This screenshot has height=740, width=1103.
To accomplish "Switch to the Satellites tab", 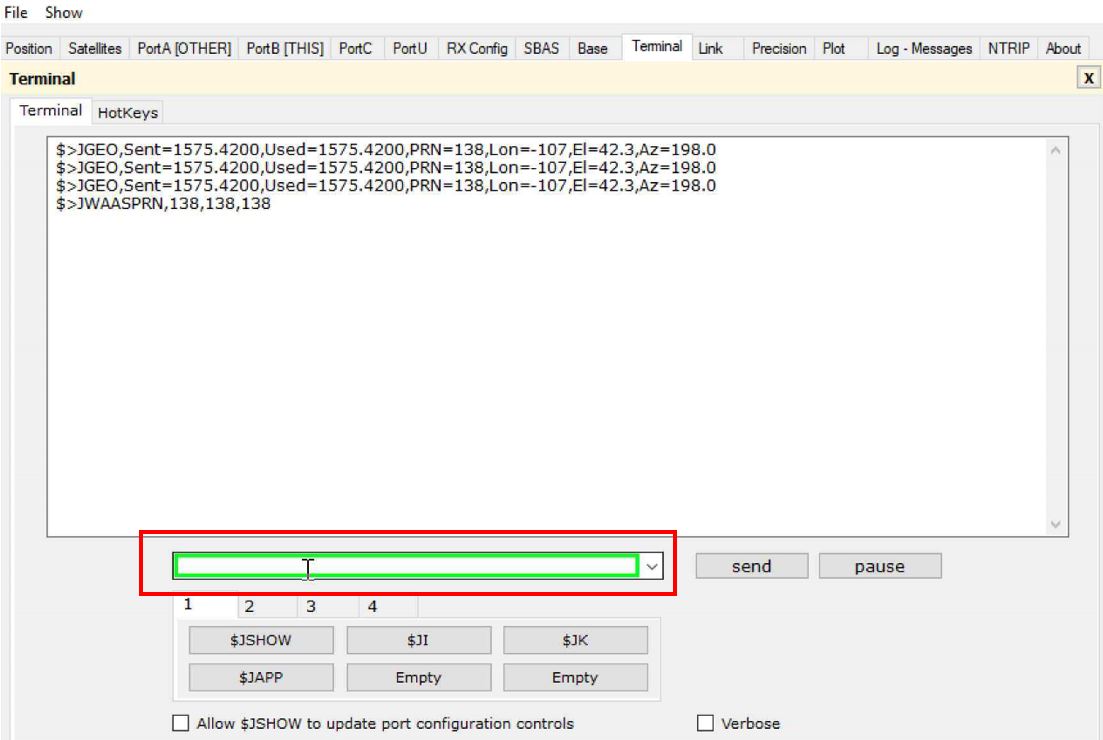I will (x=95, y=49).
